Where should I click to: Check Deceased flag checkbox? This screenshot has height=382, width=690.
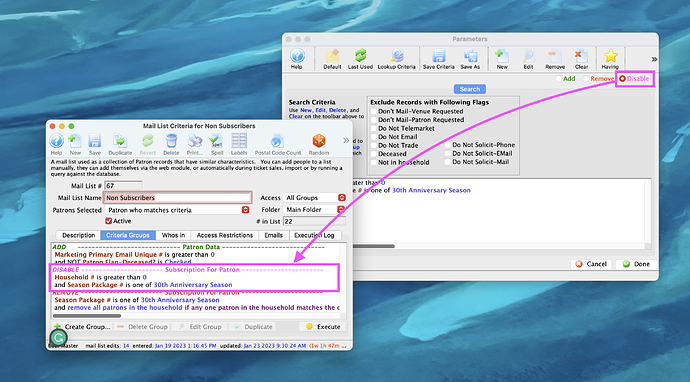[x=374, y=154]
